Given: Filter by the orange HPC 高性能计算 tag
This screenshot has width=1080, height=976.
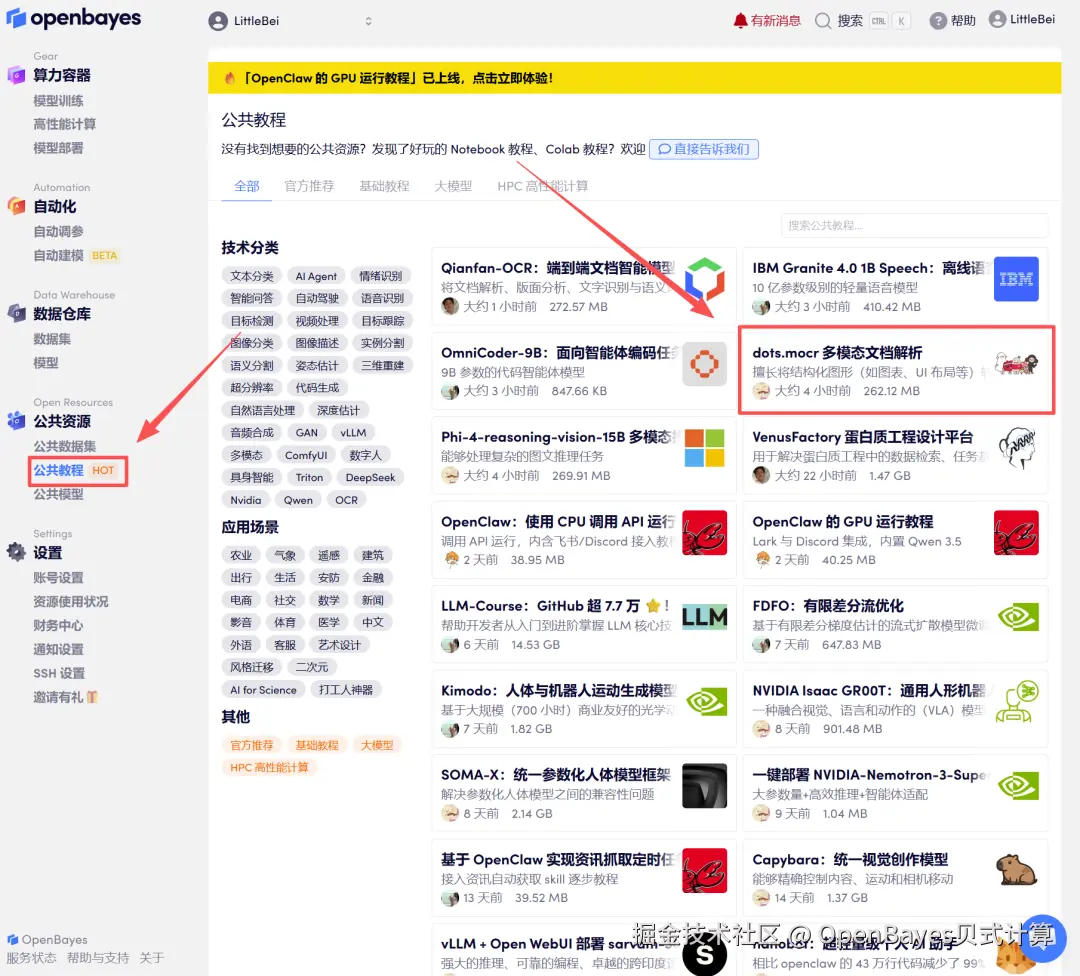Looking at the screenshot, I should pos(269,767).
